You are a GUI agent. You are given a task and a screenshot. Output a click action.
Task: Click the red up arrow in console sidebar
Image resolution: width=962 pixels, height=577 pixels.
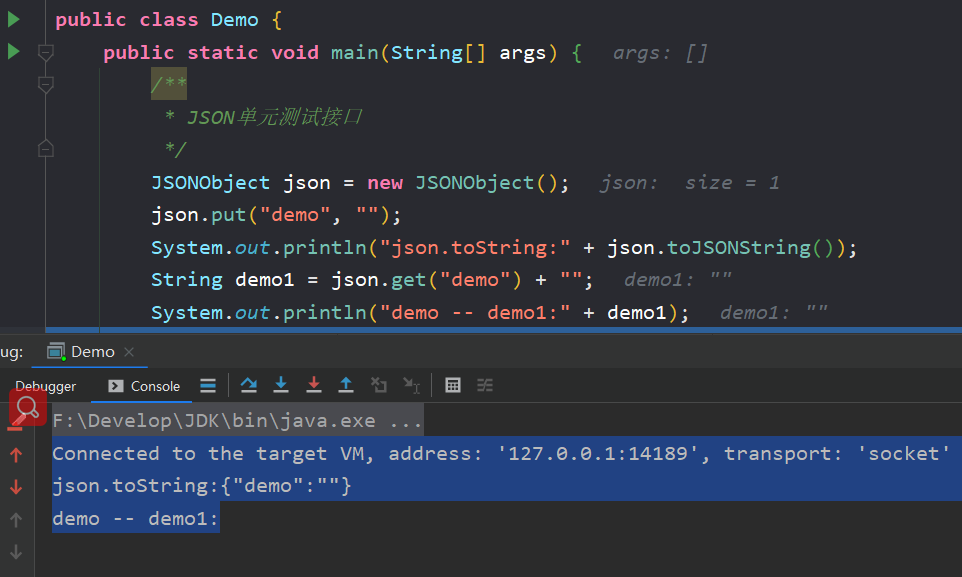tap(16, 455)
